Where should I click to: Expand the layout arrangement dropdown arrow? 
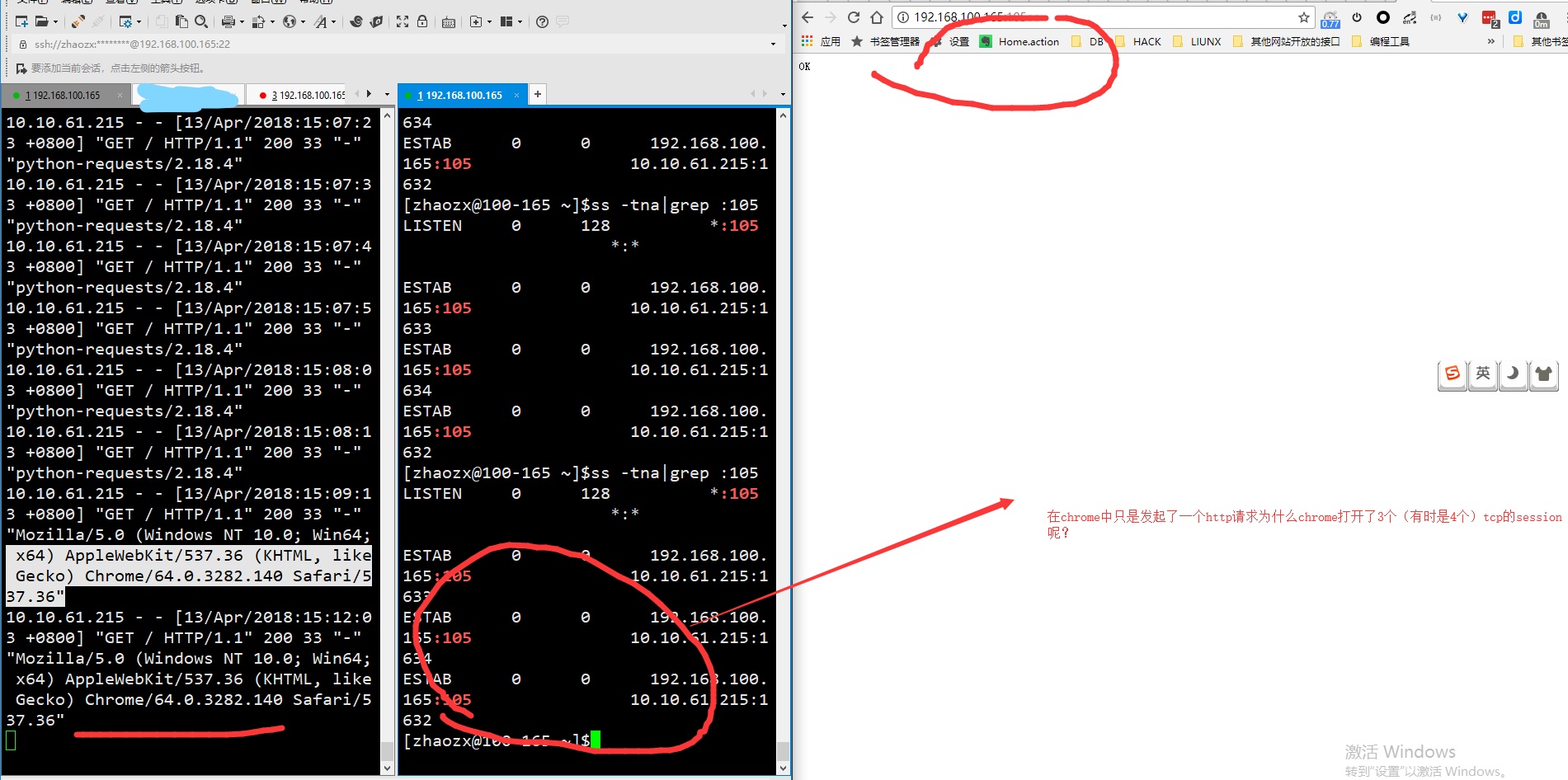(x=520, y=22)
